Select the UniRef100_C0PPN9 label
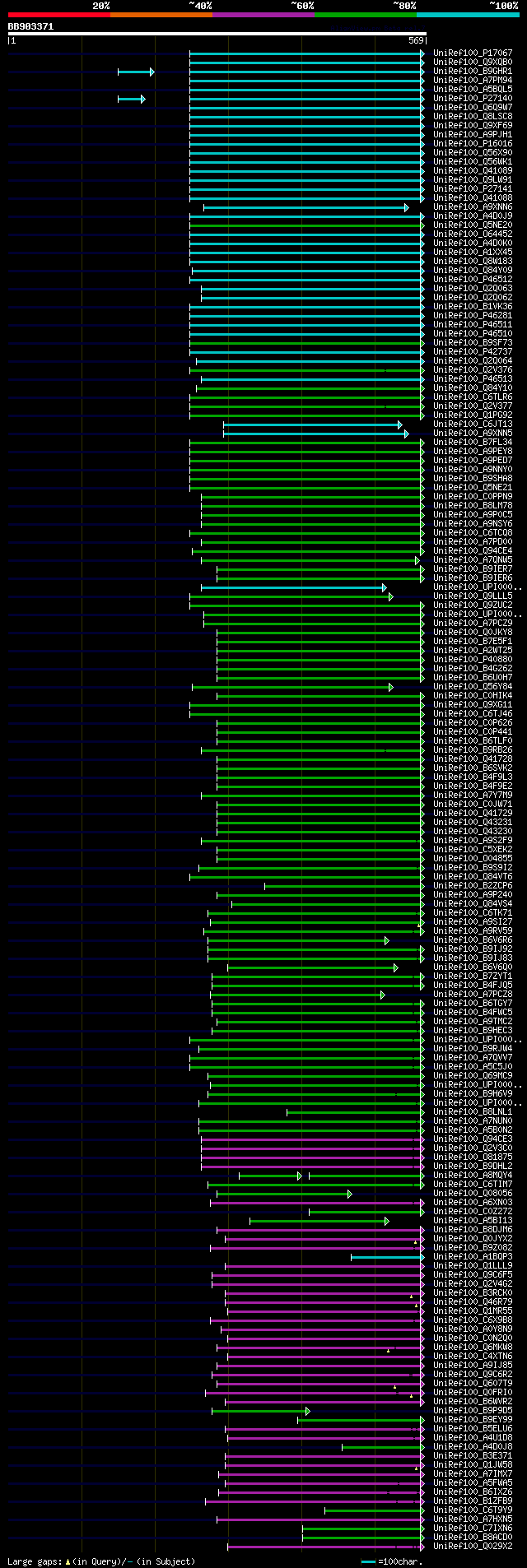527x1568 pixels. (473, 496)
